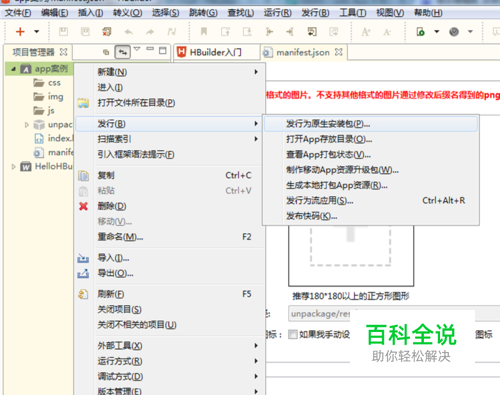This screenshot has height=395, width=500.
Task: Click the increase font size A icon
Action: [366, 32]
